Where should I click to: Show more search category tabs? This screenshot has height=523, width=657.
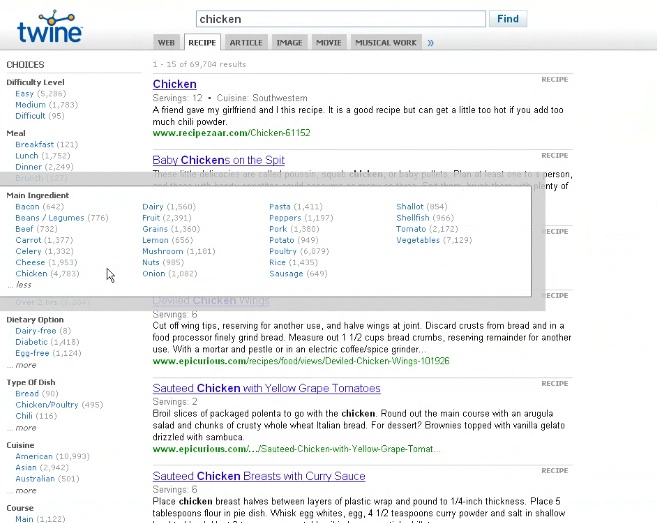(431, 43)
